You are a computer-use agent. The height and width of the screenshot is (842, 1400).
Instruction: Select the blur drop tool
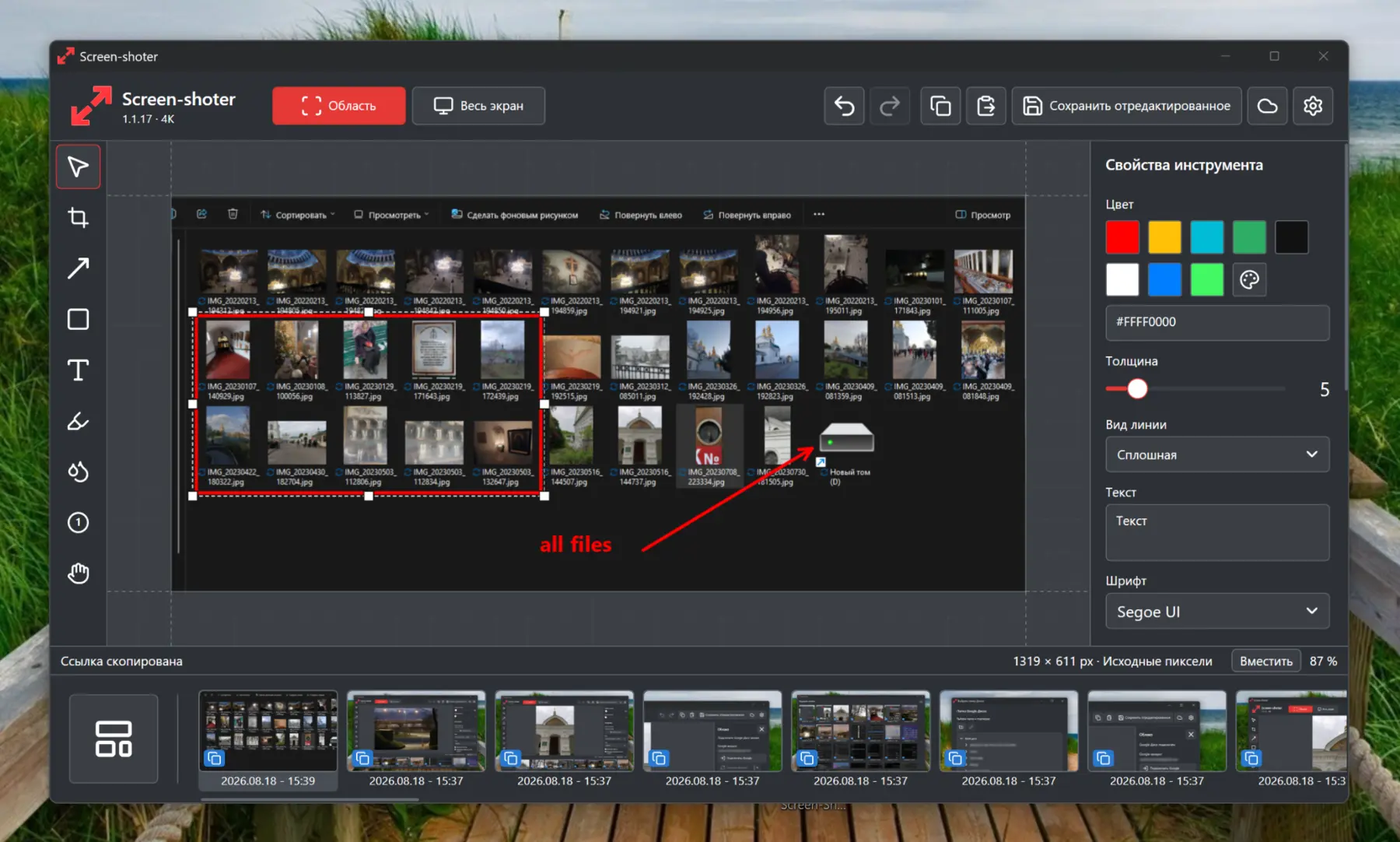tap(78, 472)
